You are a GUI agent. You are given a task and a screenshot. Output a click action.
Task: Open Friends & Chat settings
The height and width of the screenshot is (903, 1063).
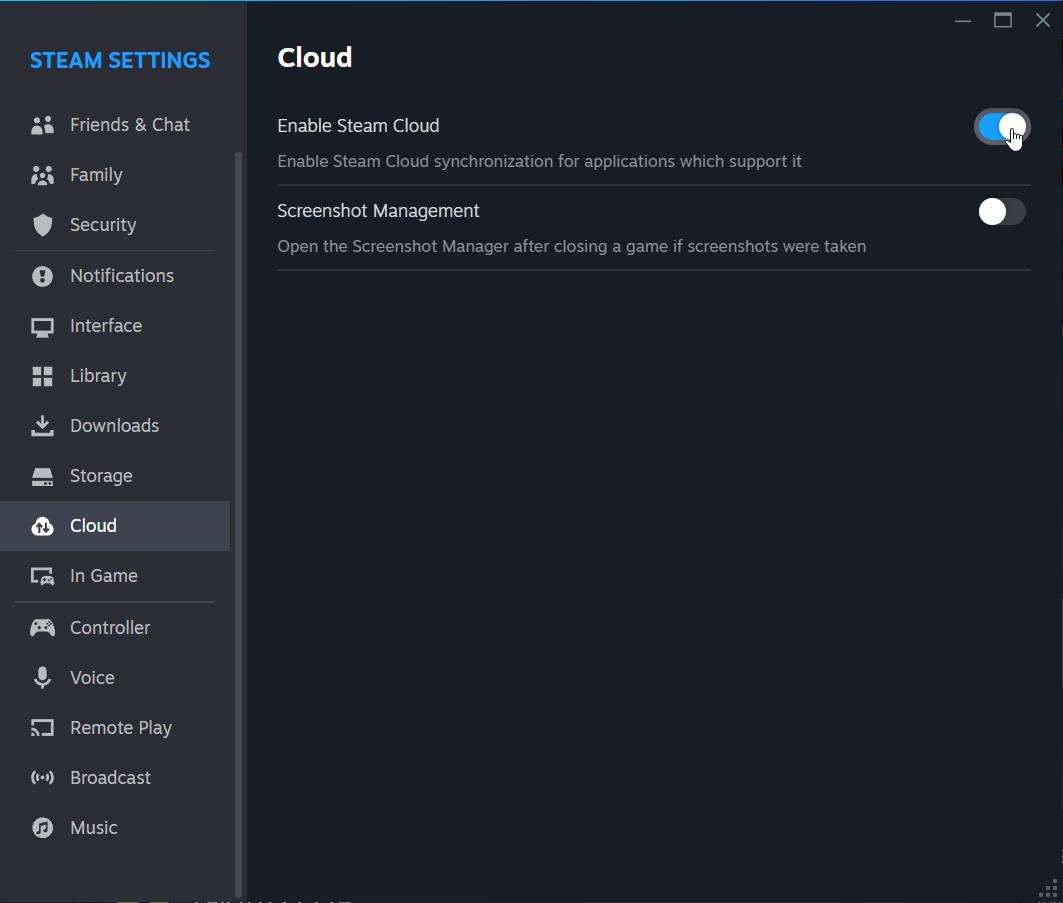[115, 125]
